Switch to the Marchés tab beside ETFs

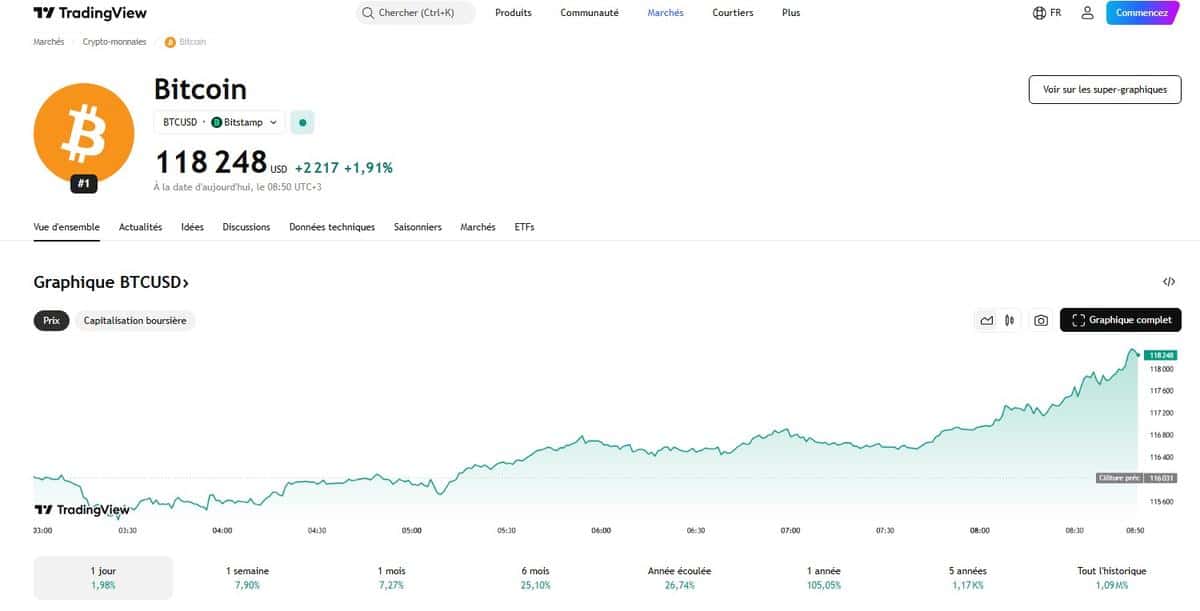click(x=478, y=227)
